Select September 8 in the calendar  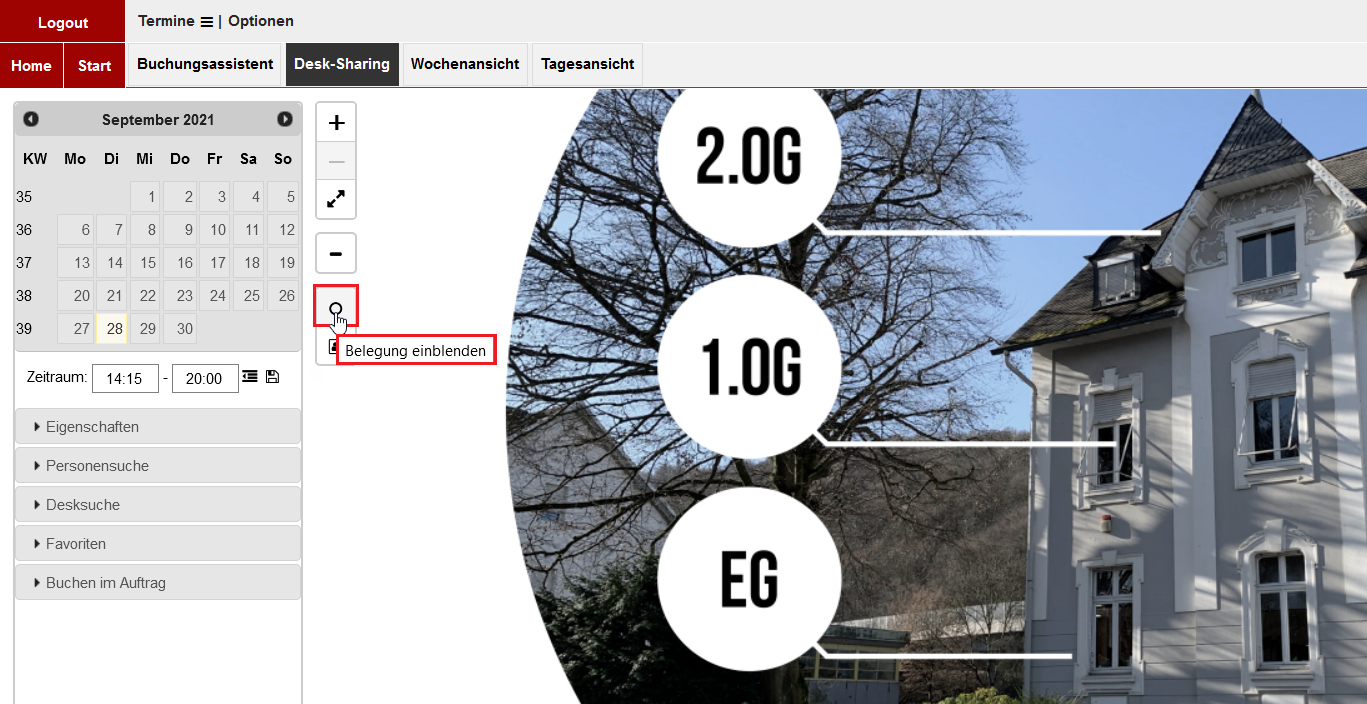point(145,230)
